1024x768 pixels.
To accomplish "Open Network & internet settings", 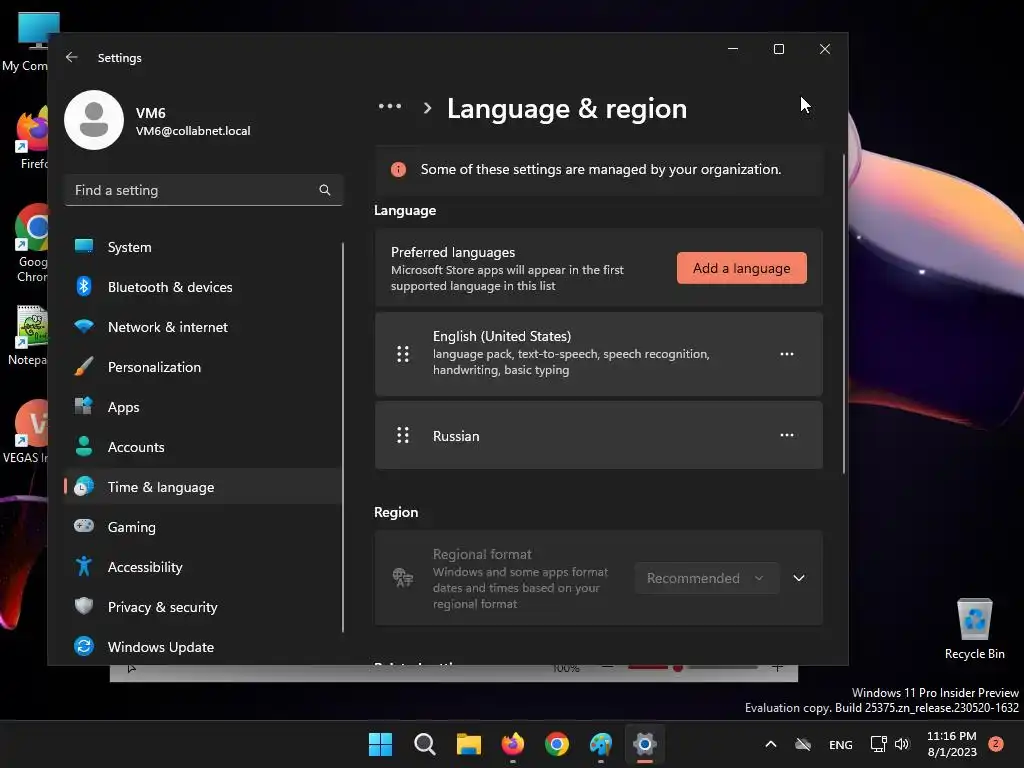I will coord(202,327).
